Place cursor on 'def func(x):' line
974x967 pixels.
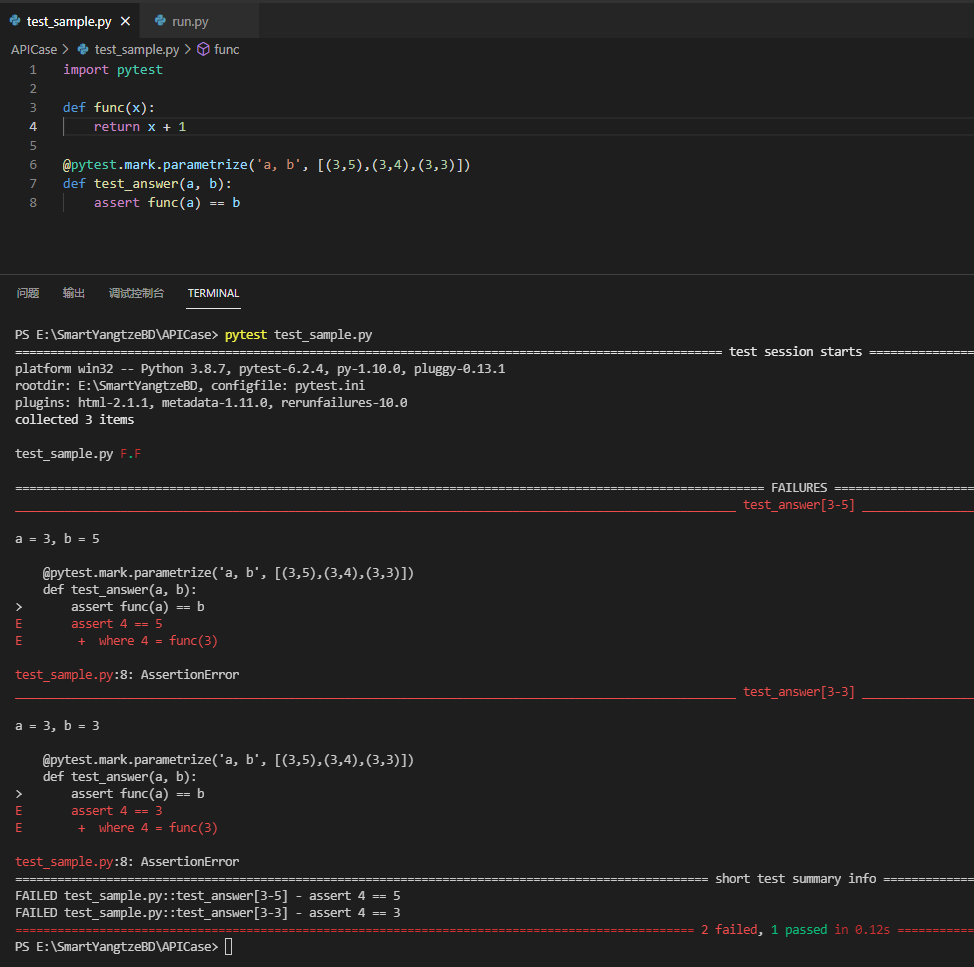[x=109, y=107]
